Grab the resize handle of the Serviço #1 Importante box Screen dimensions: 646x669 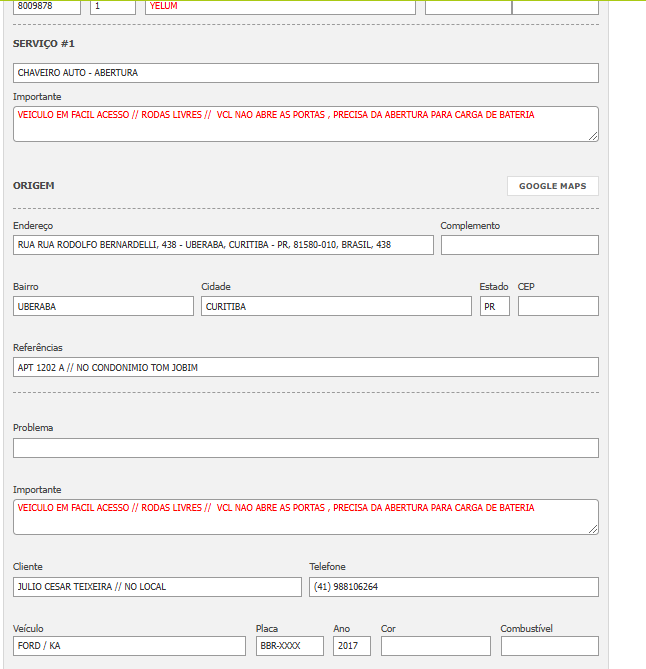coord(593,136)
